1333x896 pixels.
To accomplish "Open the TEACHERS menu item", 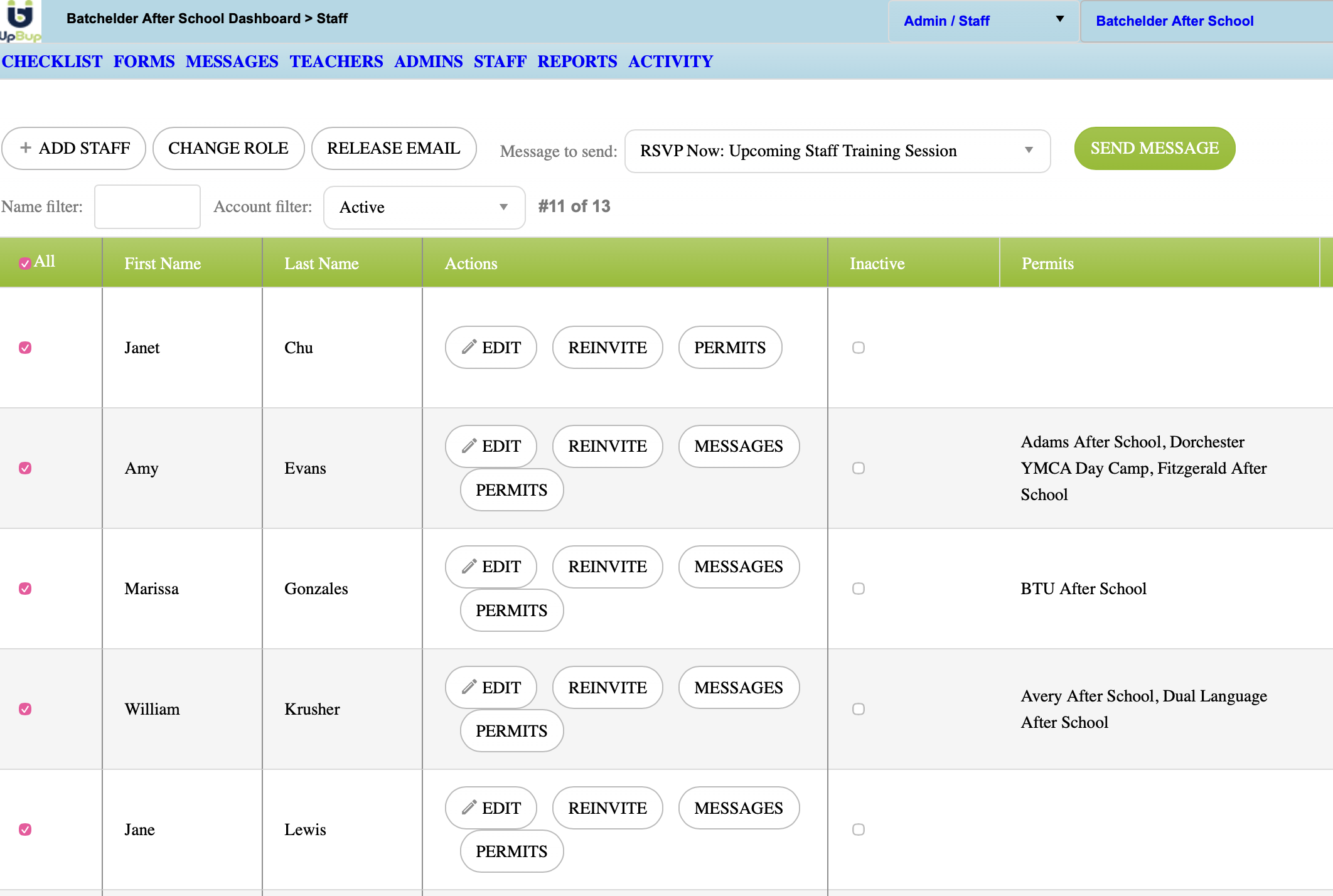I will click(336, 61).
